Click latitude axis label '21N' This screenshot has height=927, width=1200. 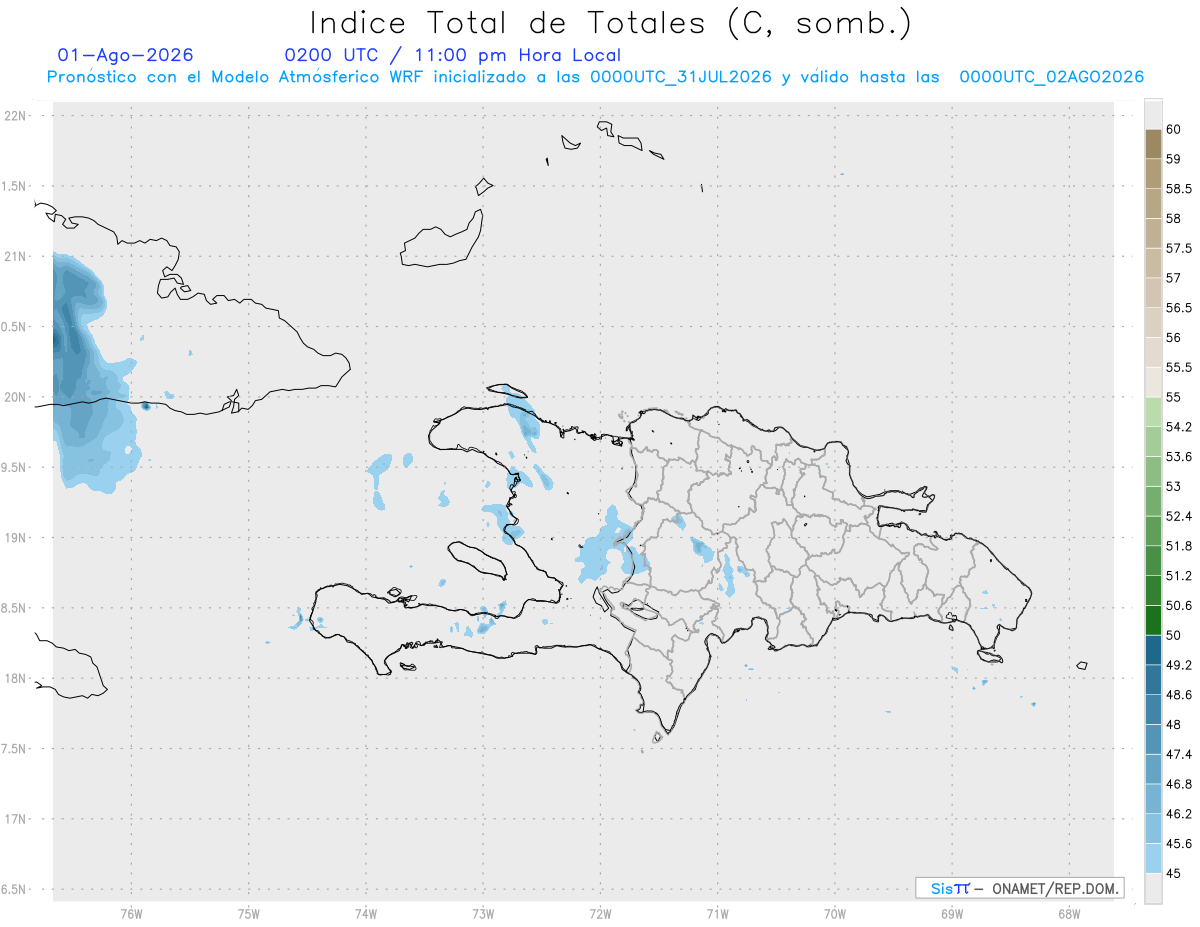pyautogui.click(x=17, y=256)
